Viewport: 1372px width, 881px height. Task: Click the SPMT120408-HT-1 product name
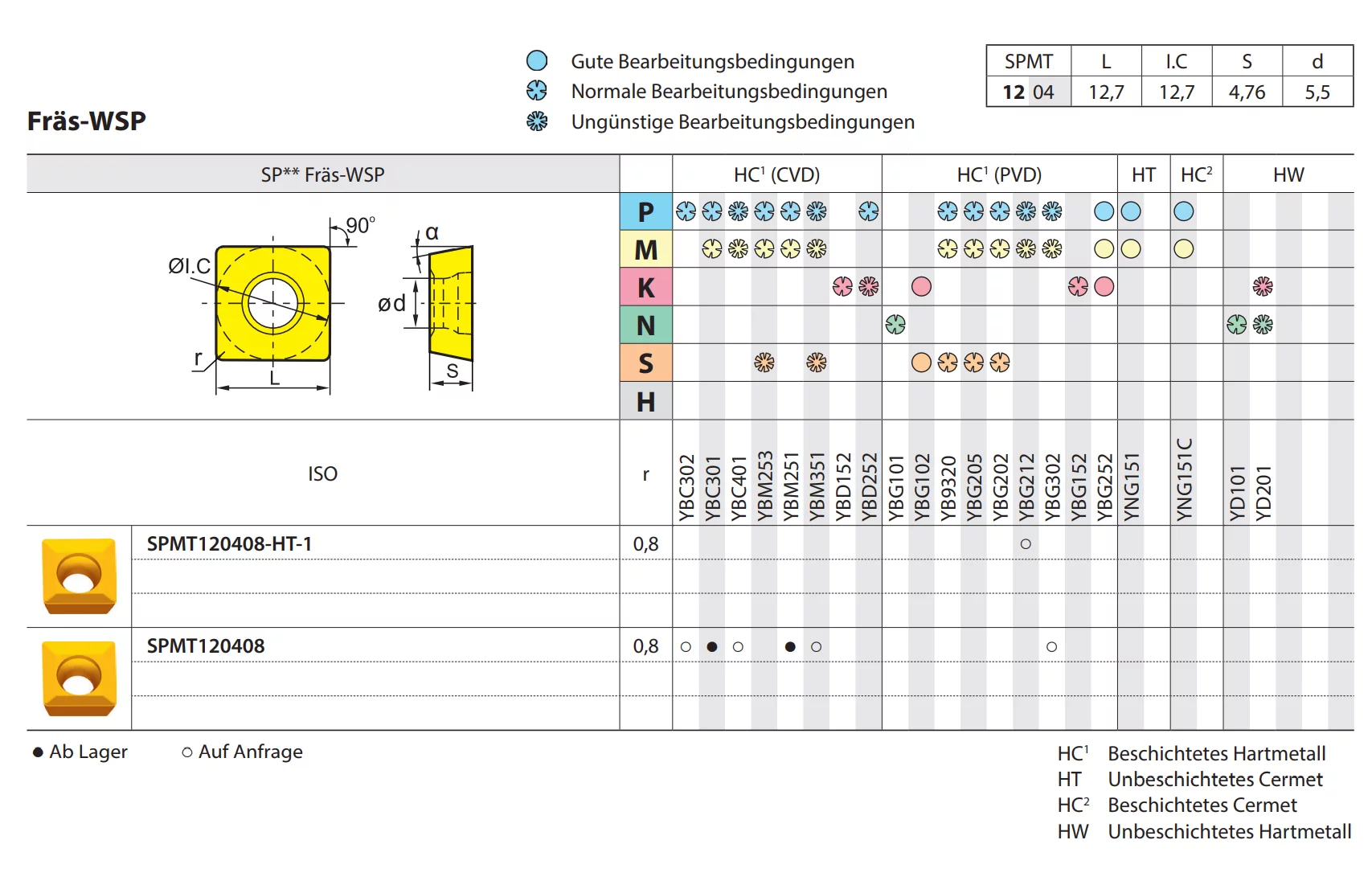(x=229, y=544)
